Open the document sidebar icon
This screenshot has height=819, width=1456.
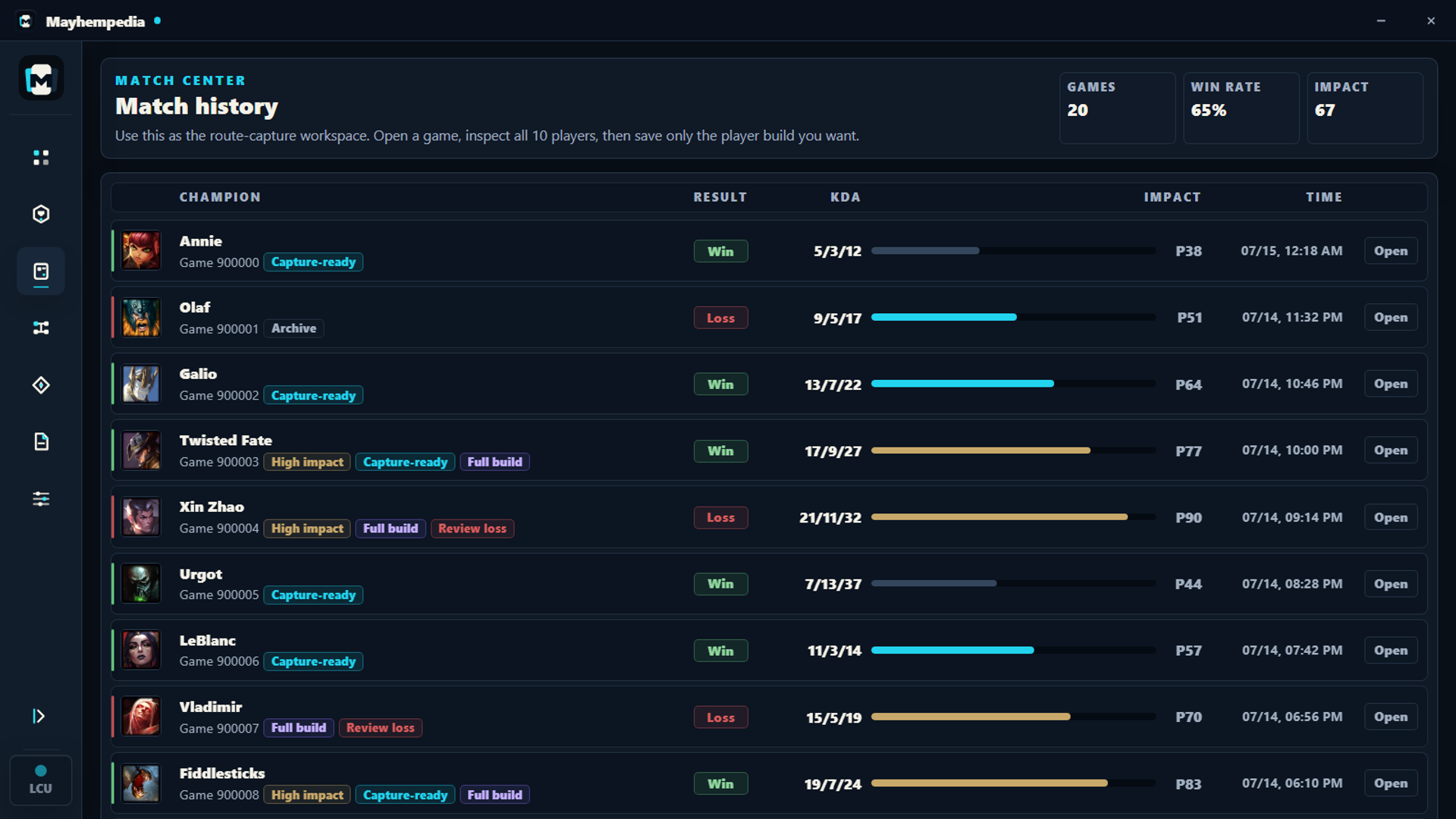coord(41,442)
